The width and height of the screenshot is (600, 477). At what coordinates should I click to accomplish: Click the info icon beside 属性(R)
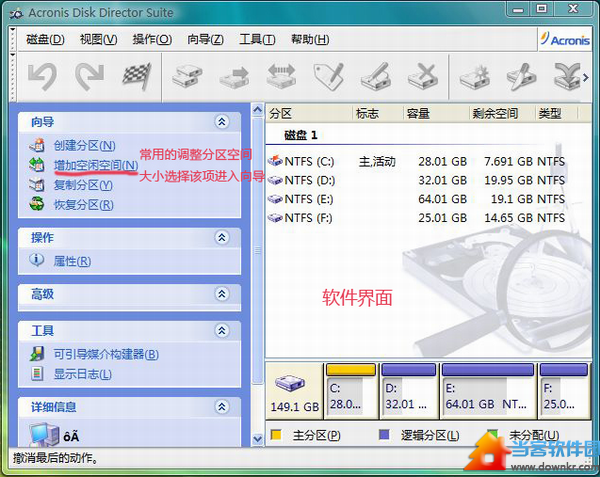[36, 260]
